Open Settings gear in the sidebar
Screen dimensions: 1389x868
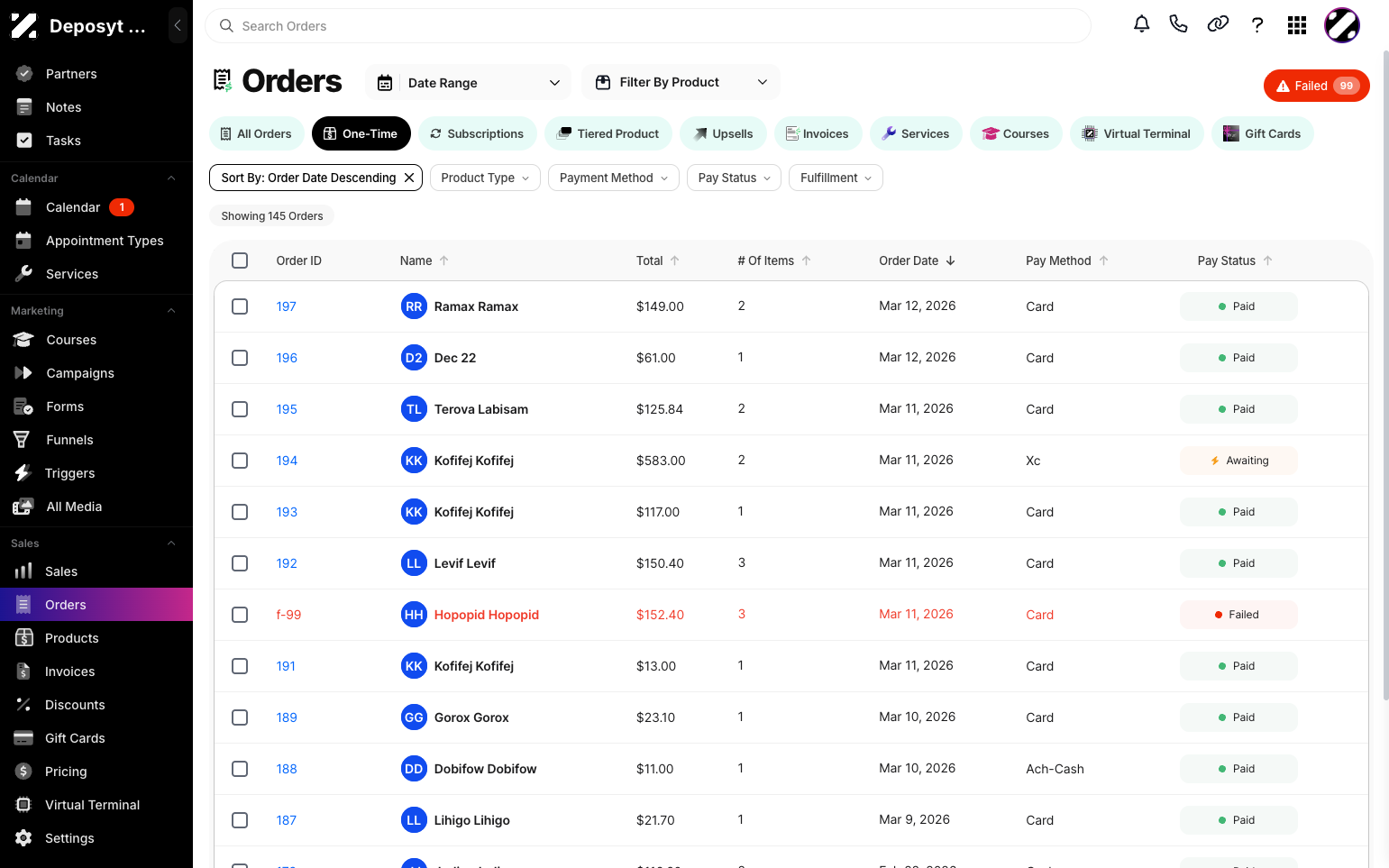[23, 838]
